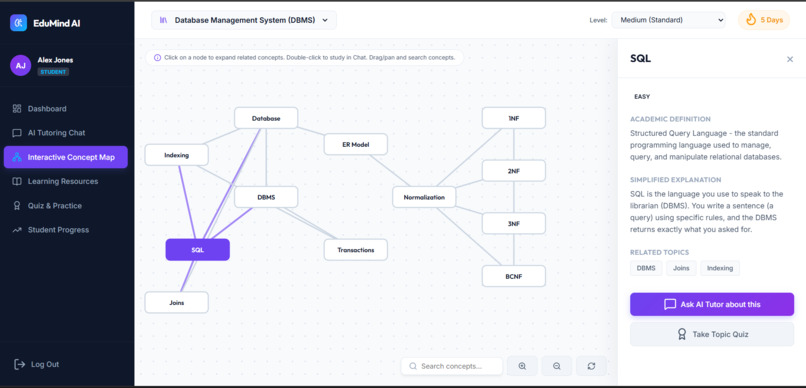Open the Indexing related topic chip
This screenshot has height=388, width=806.
click(x=720, y=268)
